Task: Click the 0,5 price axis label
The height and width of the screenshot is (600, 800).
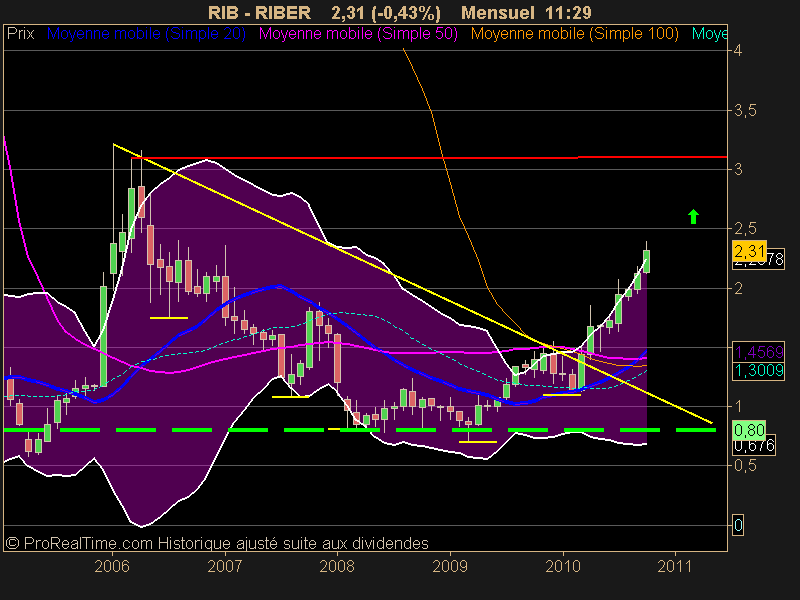Action: pos(745,465)
